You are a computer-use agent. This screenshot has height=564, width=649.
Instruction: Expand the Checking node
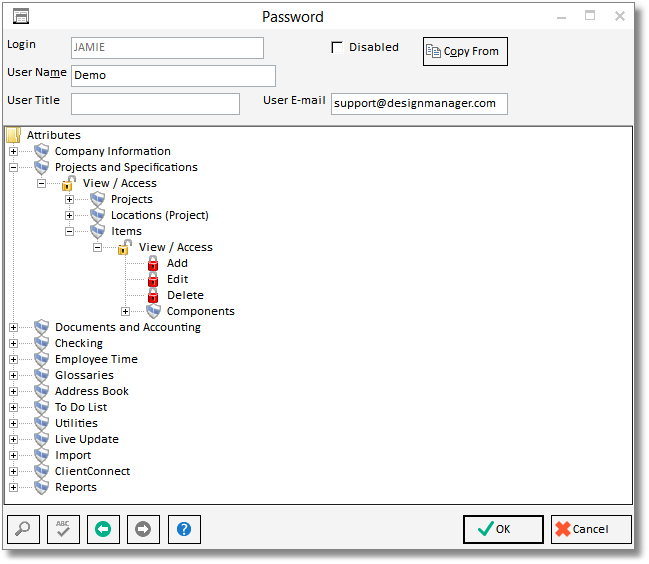point(13,344)
